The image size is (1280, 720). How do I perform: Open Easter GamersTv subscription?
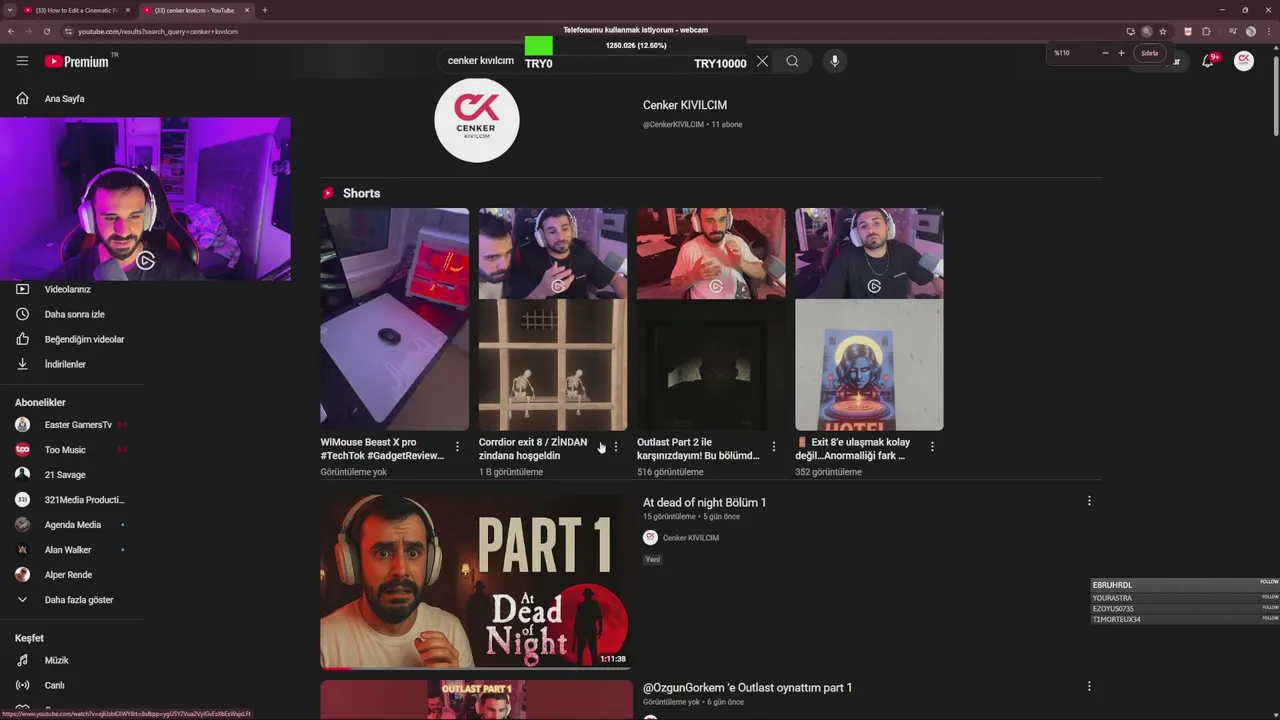coord(78,425)
